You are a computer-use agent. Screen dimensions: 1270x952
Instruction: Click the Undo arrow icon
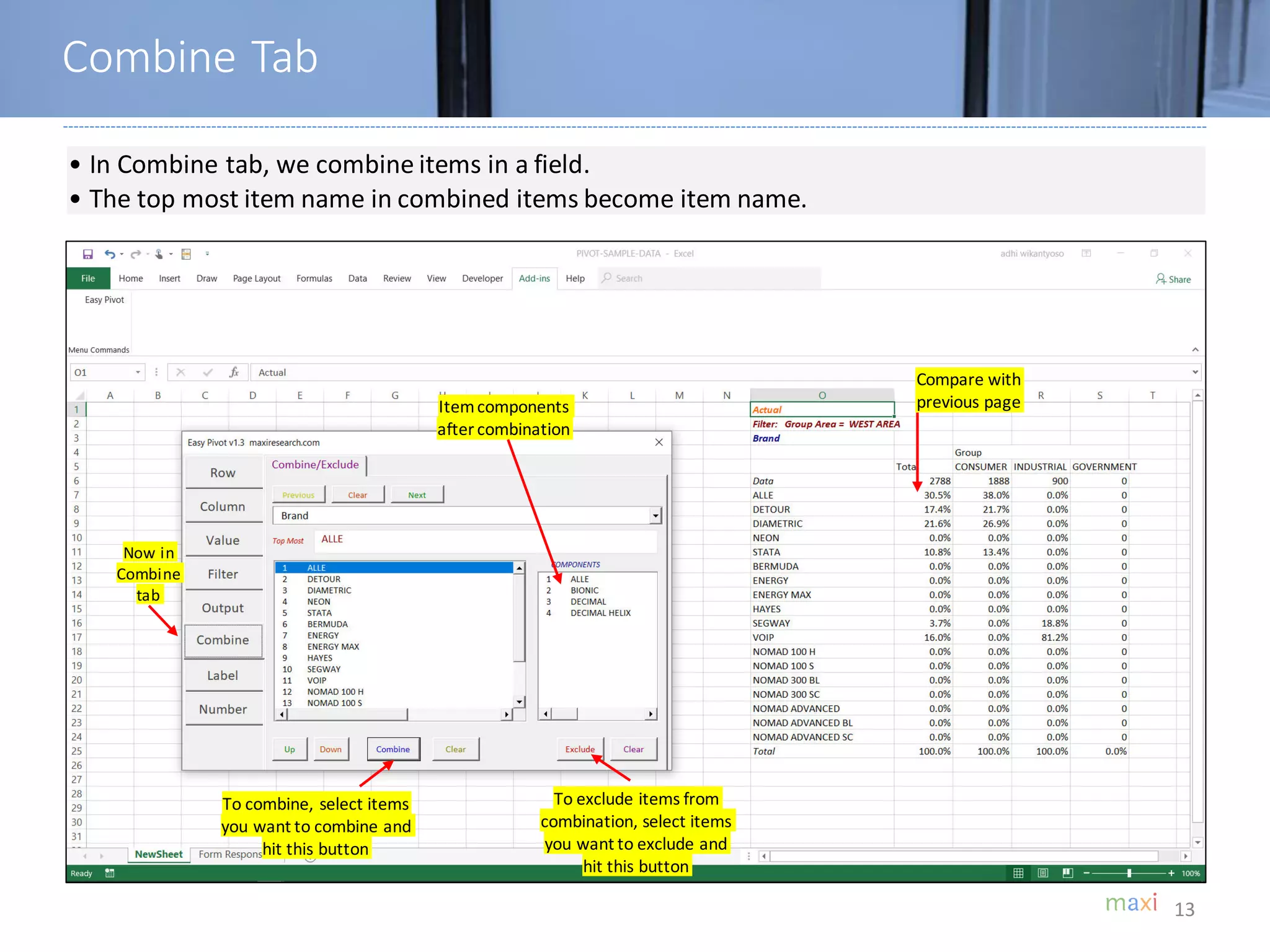[x=110, y=254]
